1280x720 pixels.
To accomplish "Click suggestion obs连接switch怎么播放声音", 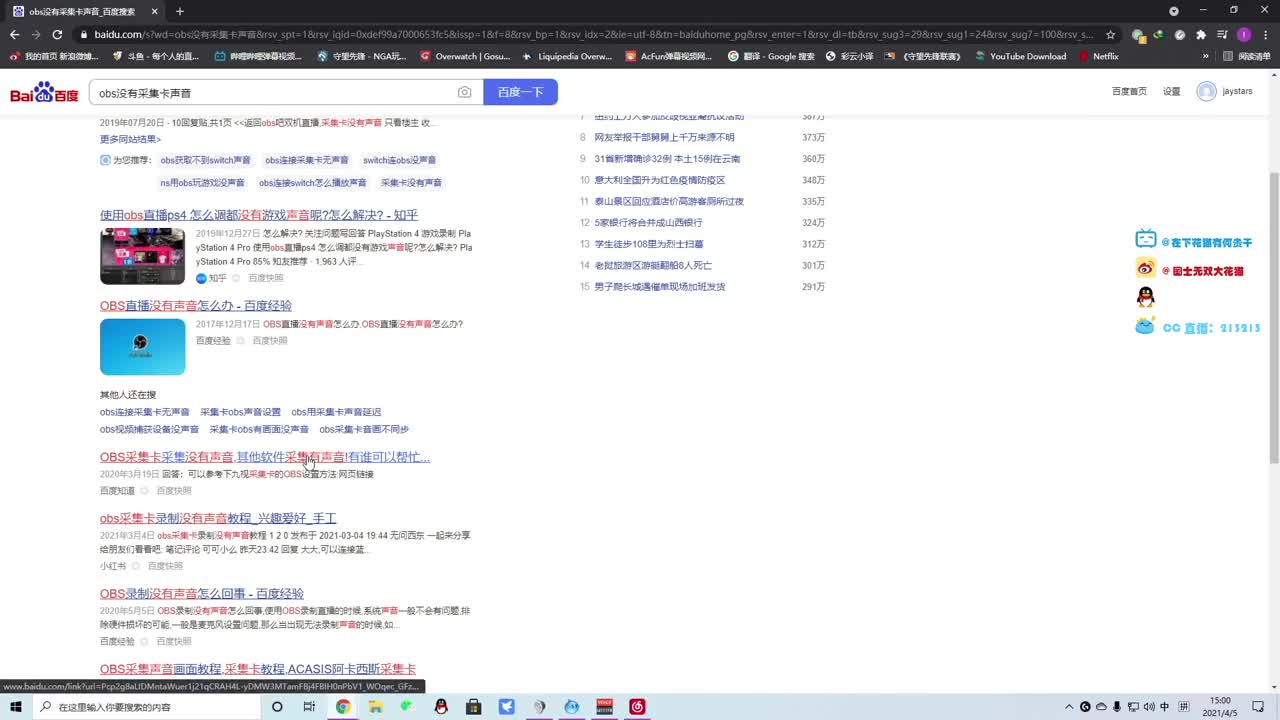I will tap(313, 183).
